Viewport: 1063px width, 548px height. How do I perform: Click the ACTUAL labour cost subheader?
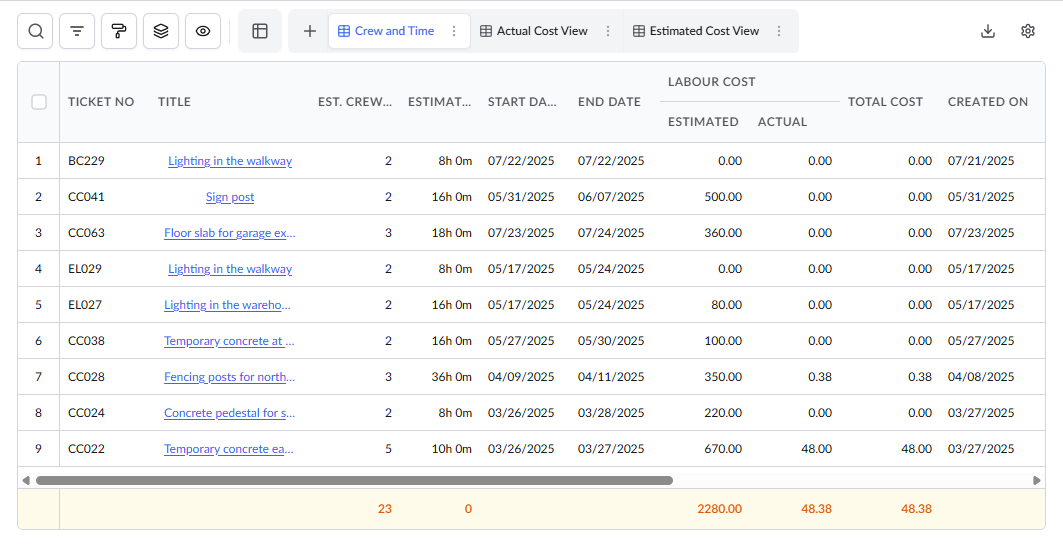pos(782,122)
